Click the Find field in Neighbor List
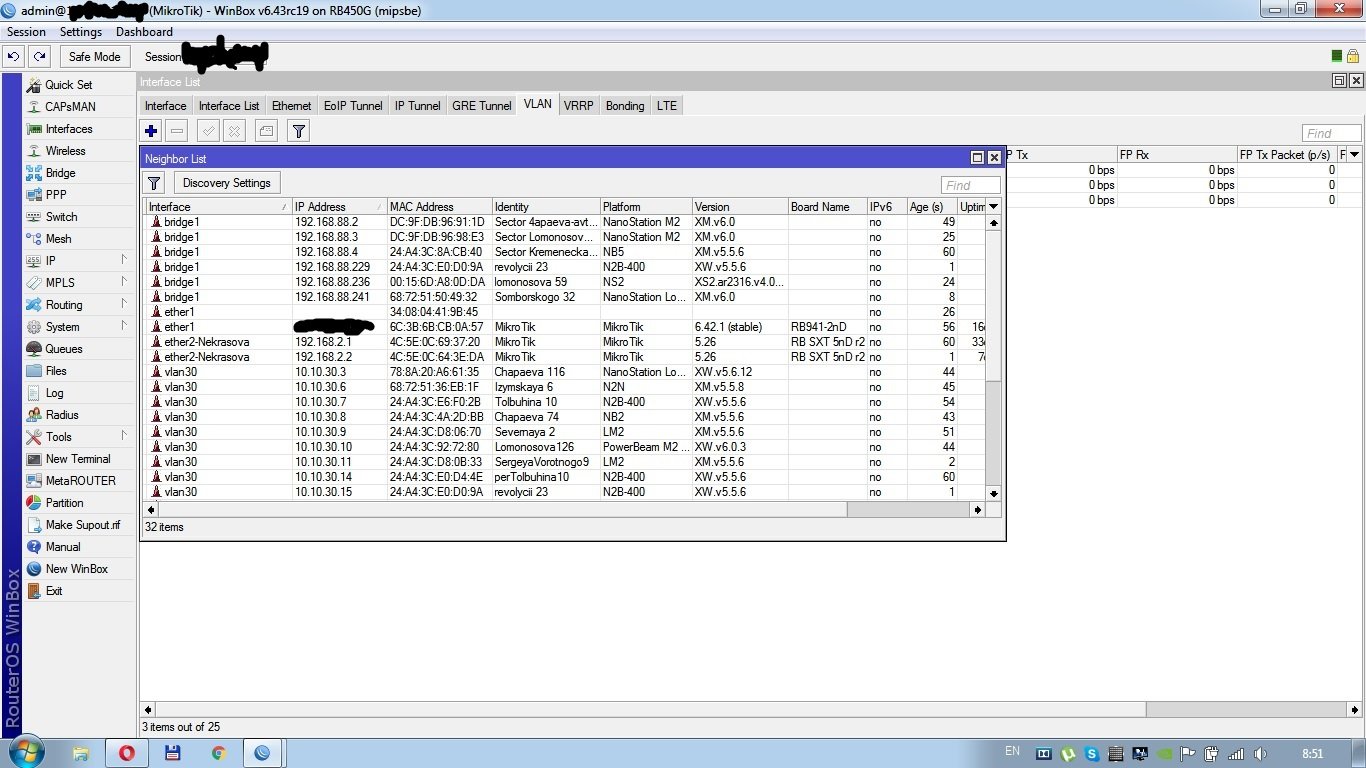 [x=971, y=185]
